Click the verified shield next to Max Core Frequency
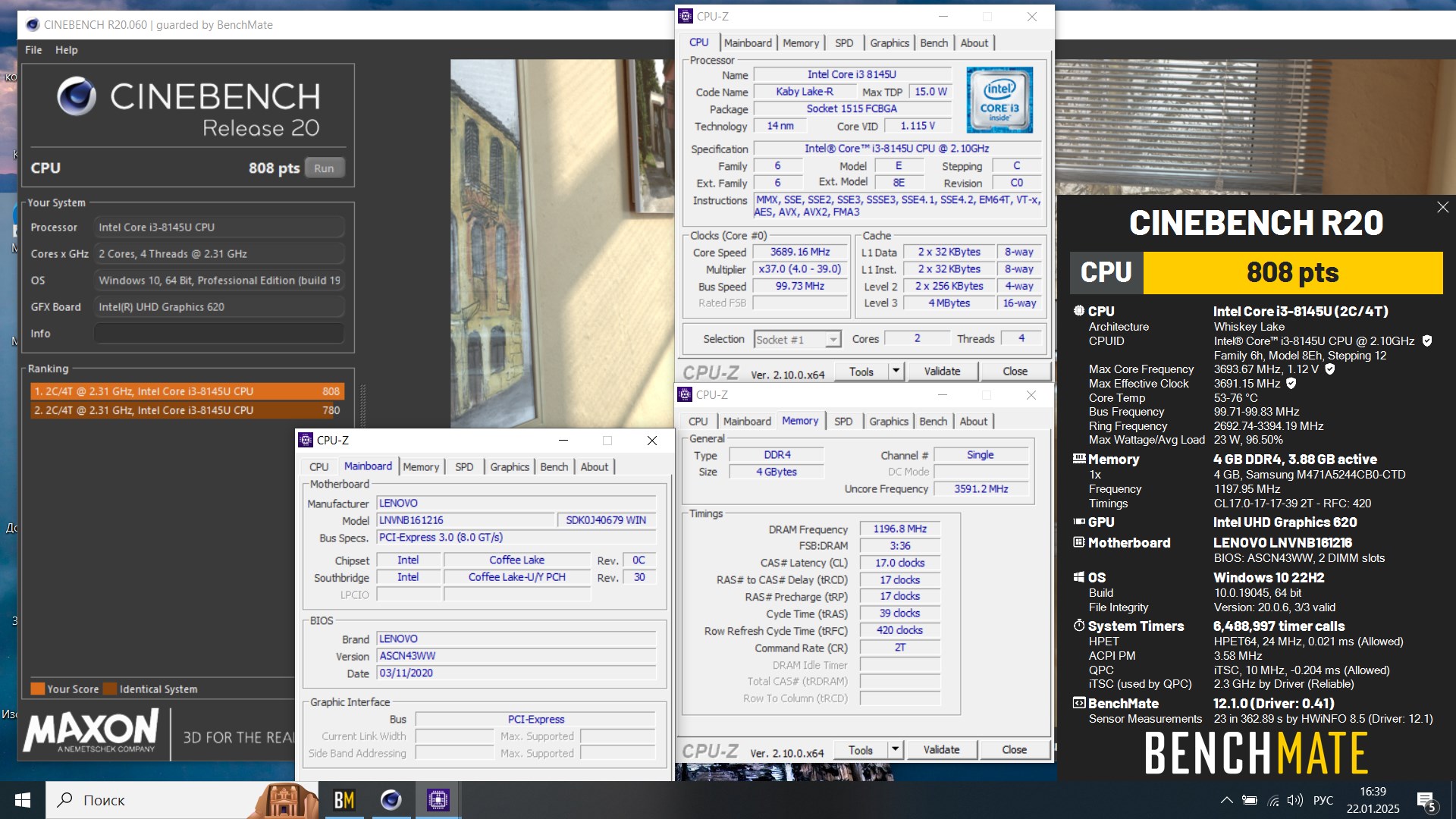 (1330, 369)
